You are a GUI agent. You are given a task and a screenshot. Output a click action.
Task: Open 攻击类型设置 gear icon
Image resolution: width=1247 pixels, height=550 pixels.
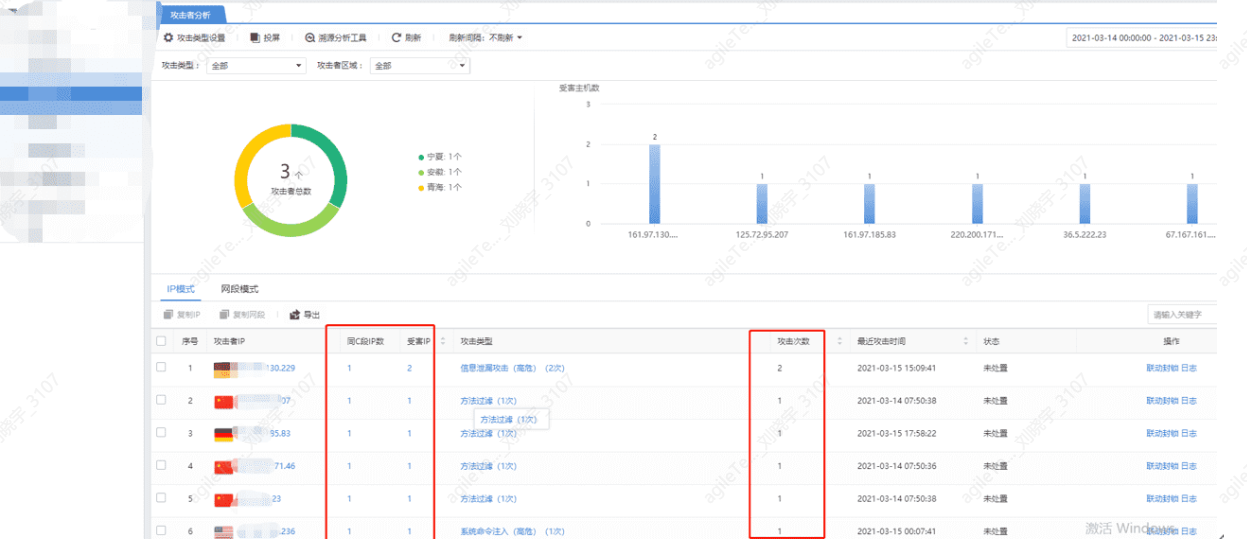pos(168,38)
